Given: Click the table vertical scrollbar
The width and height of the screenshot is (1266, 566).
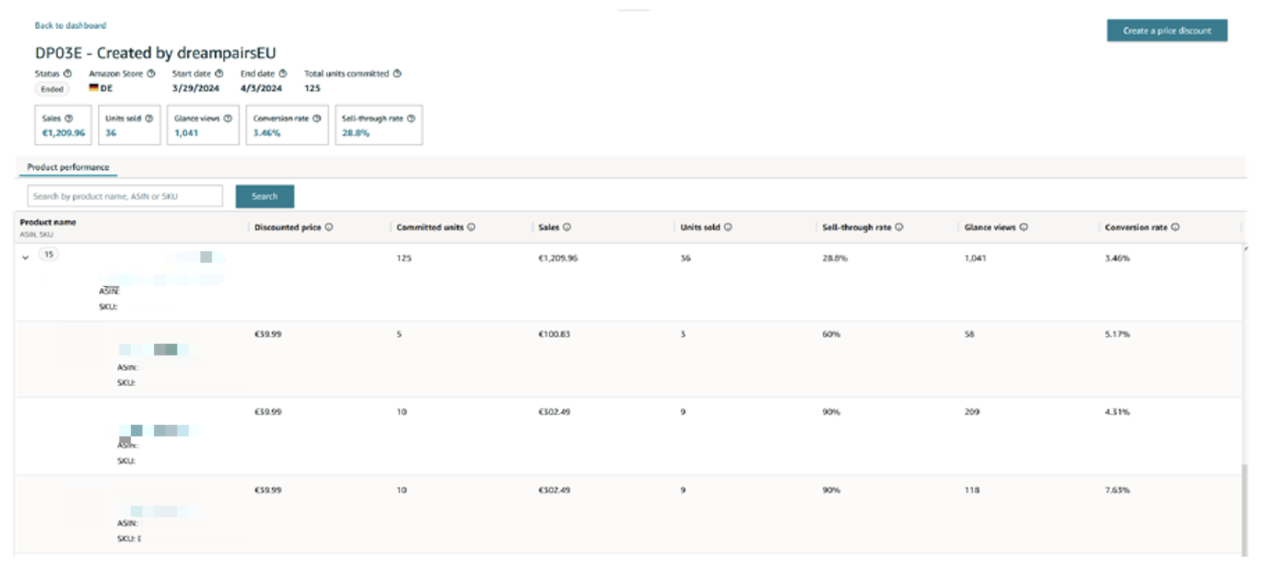Looking at the screenshot, I should 1245,510.
